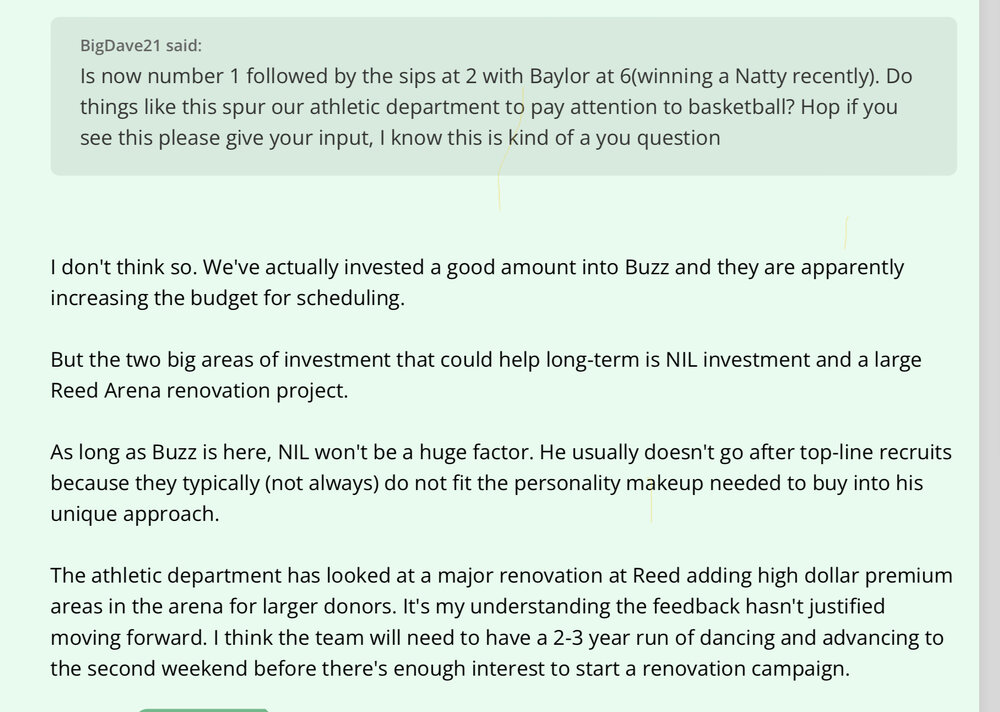The width and height of the screenshot is (1000, 712).
Task: Click the paragraph starting "As long as Buzz"
Action: [487, 483]
